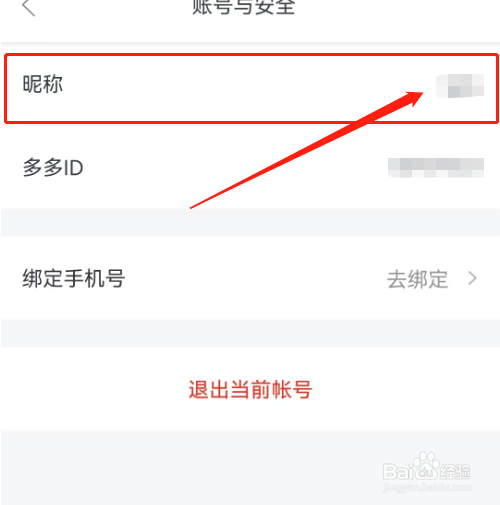500x505 pixels.
Task: Click the Bai text in Baidu watermark
Action: [x=399, y=471]
